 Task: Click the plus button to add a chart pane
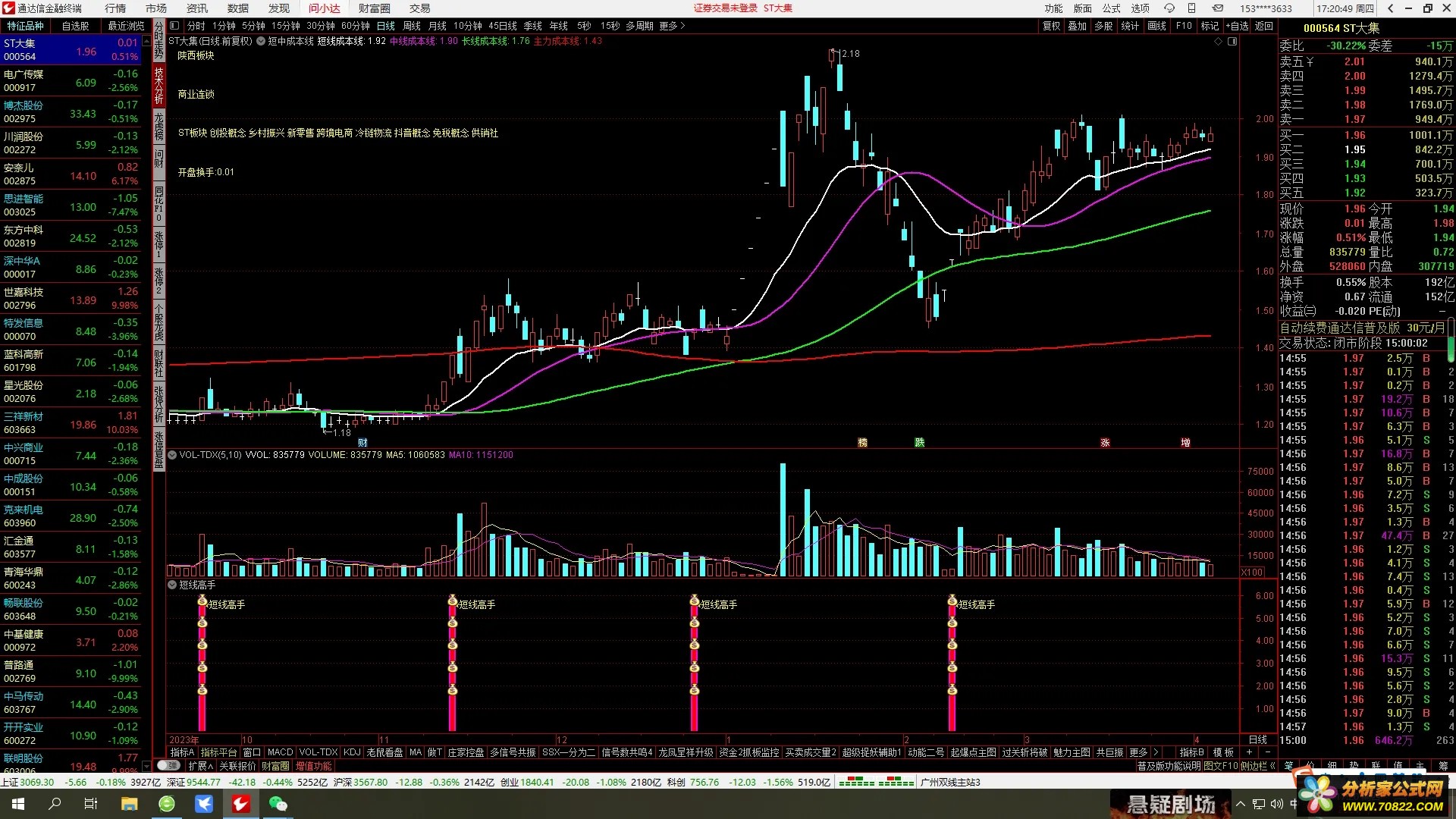click(1249, 752)
